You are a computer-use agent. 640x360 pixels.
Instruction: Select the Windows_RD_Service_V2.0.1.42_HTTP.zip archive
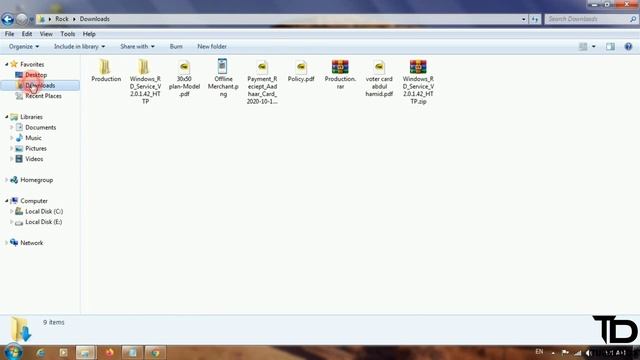418,81
